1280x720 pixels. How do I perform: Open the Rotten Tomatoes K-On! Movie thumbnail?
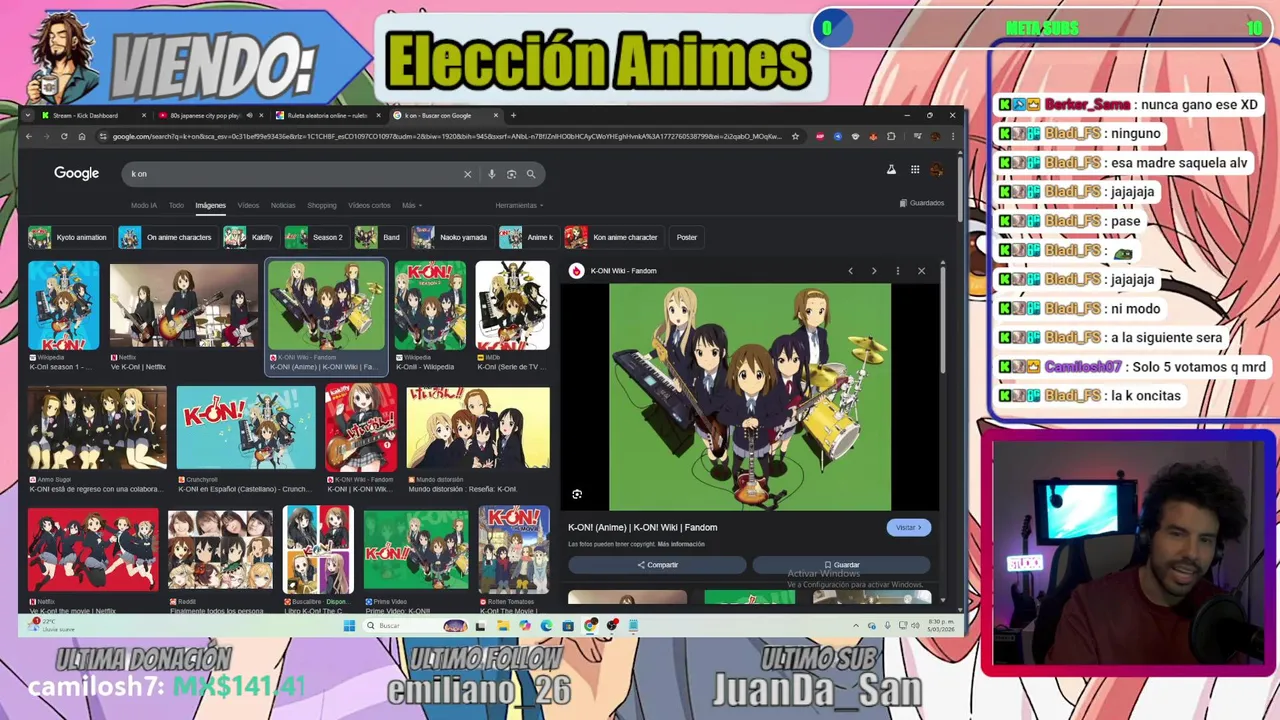(514, 549)
